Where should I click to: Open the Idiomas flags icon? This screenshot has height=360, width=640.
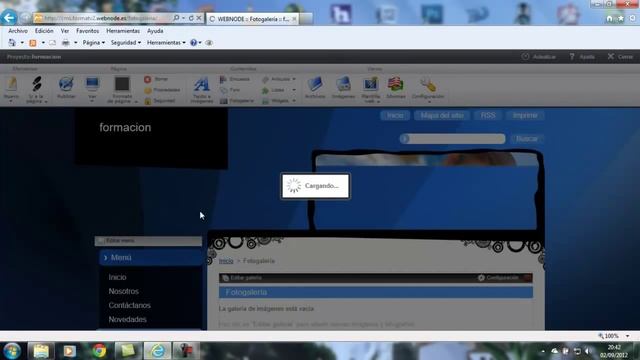tap(396, 84)
